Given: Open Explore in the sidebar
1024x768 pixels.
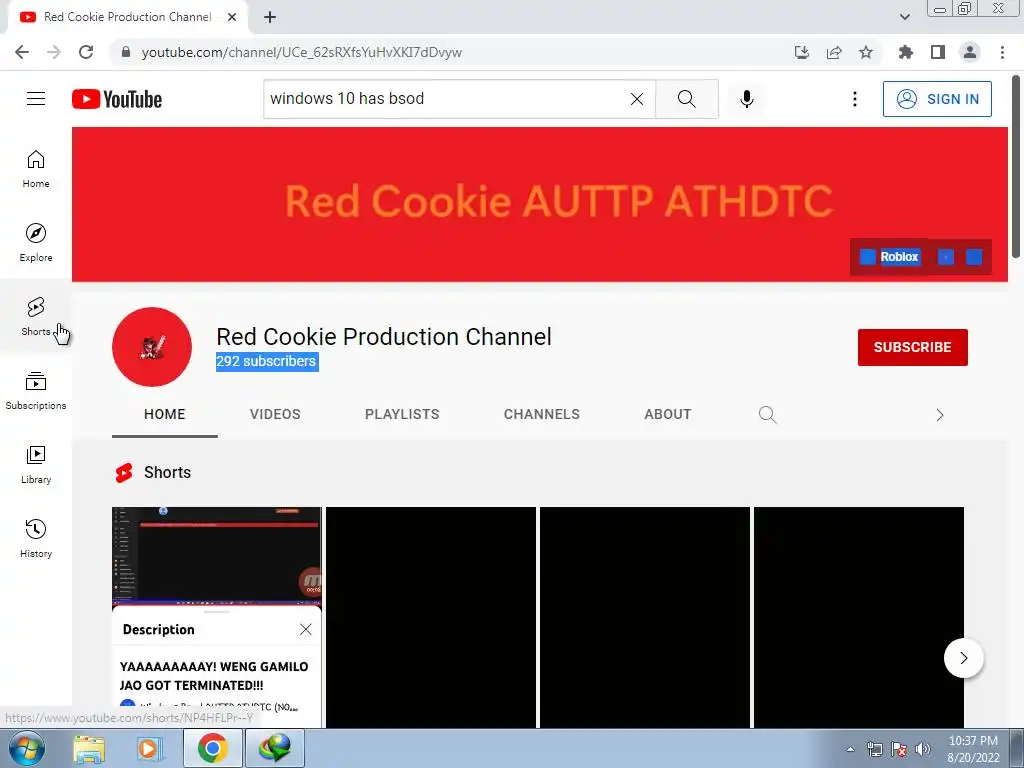Looking at the screenshot, I should (36, 243).
